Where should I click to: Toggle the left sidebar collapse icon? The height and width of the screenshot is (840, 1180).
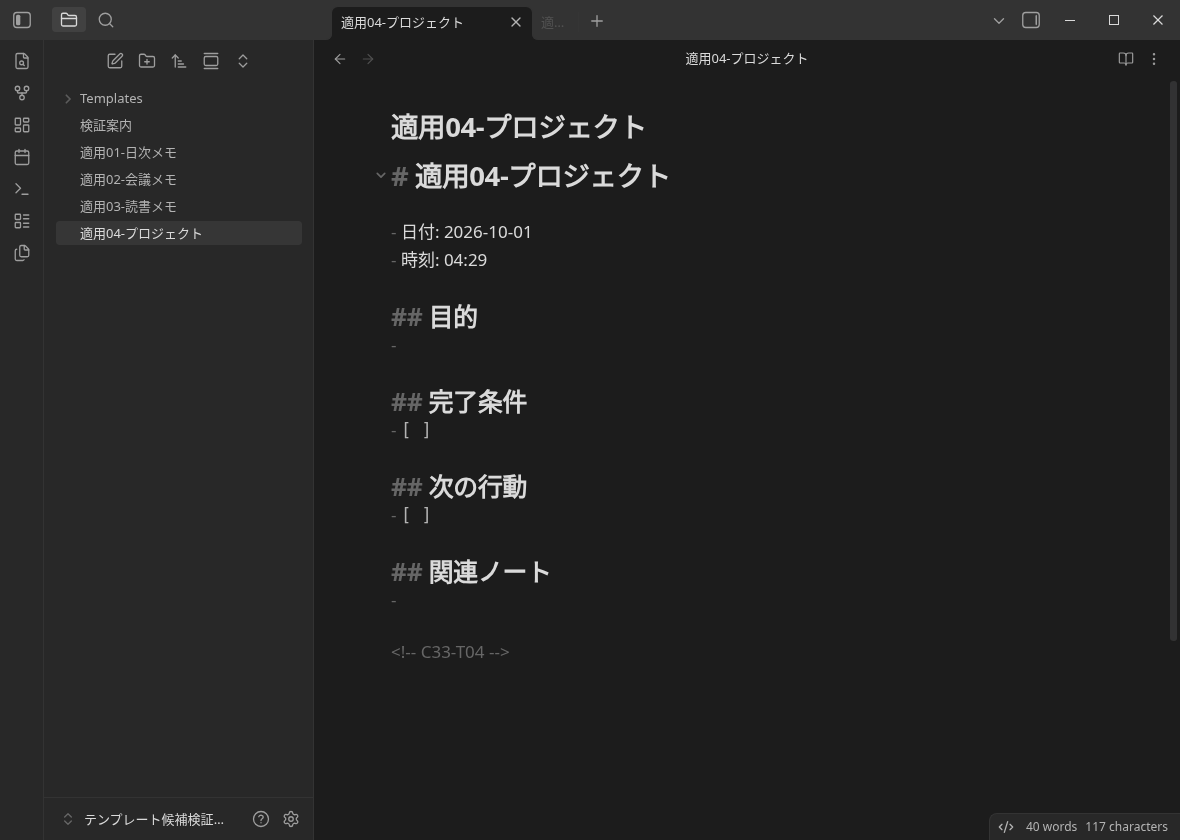click(x=22, y=20)
